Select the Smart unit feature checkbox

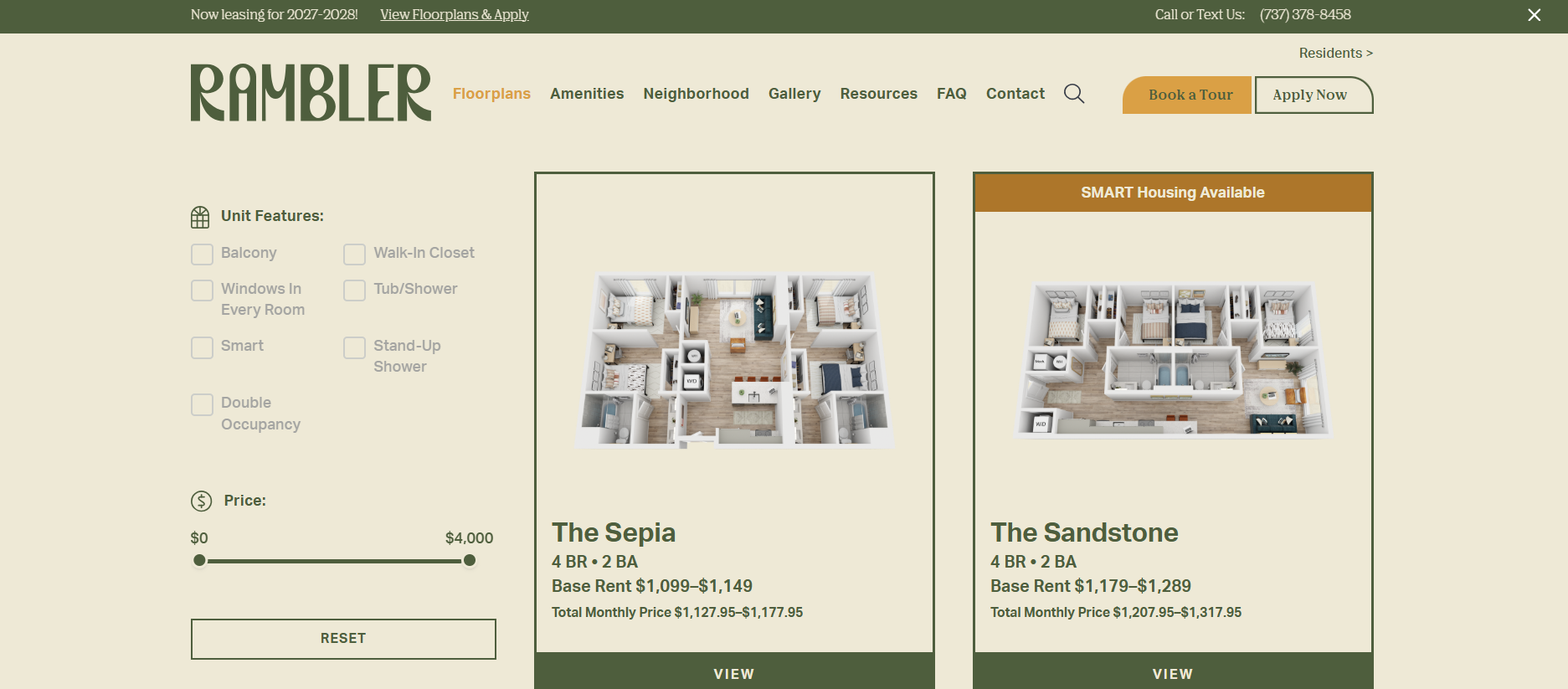point(202,347)
